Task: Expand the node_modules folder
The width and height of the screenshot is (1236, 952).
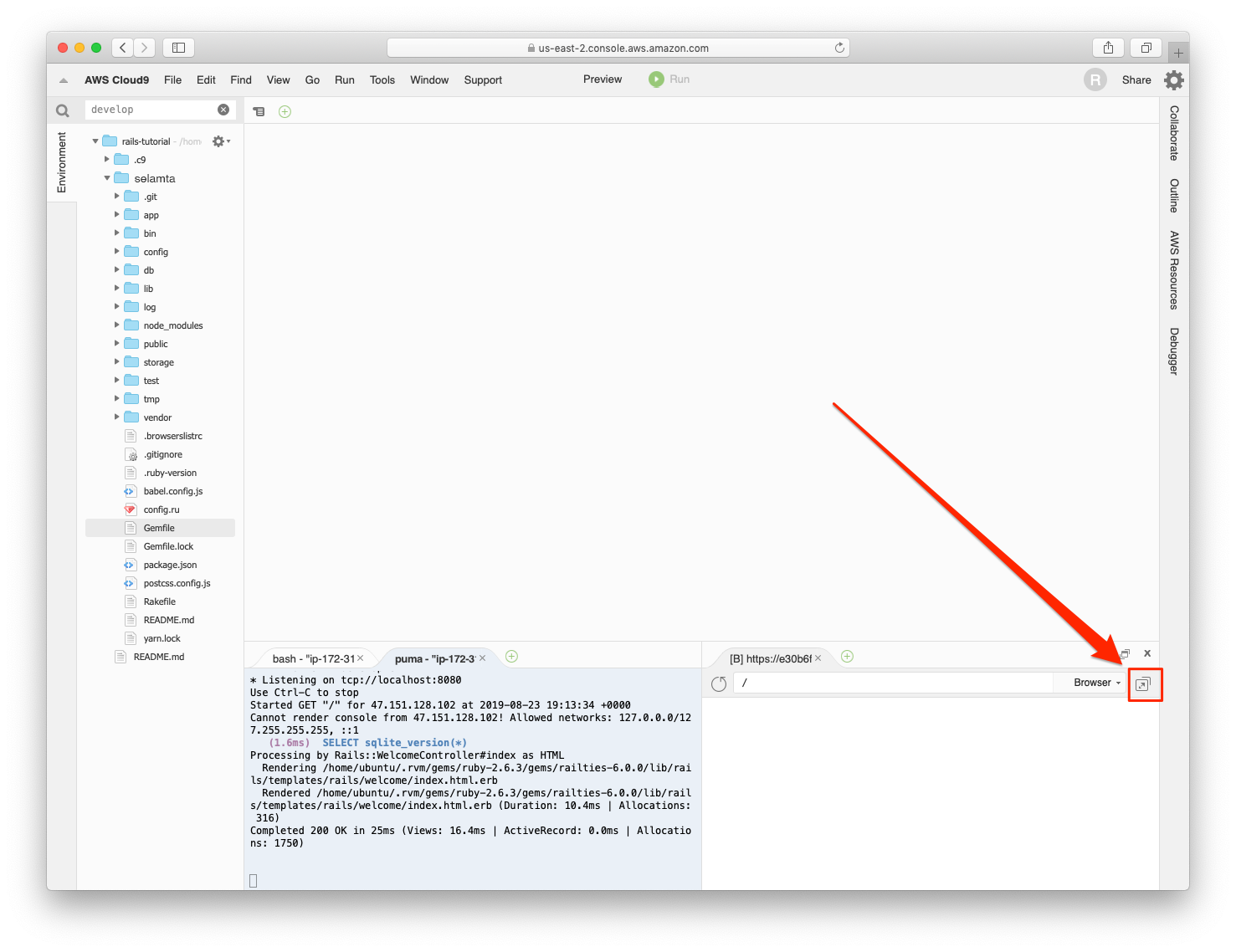Action: coord(117,325)
